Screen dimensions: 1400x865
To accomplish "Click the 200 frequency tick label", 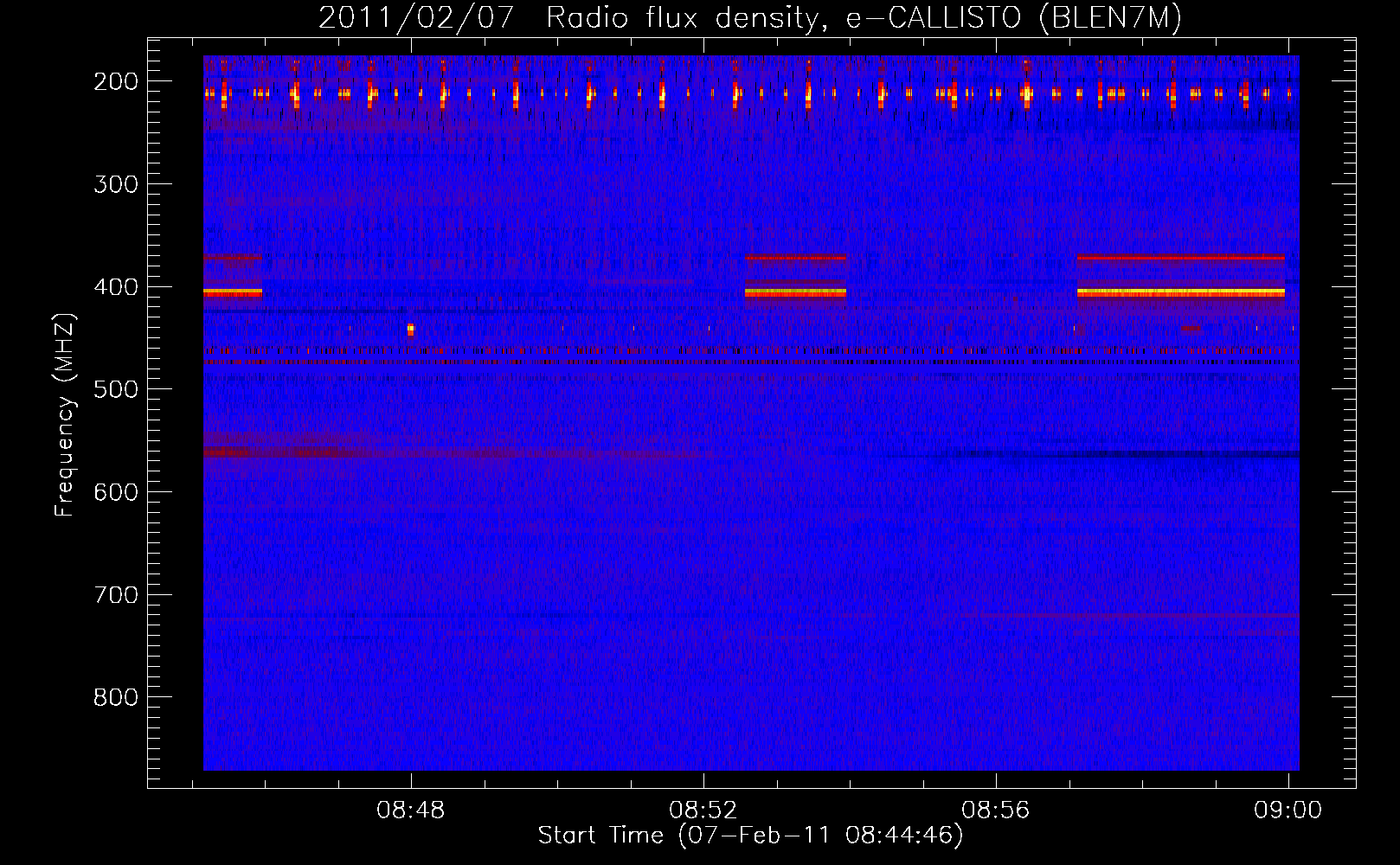I will [116, 81].
